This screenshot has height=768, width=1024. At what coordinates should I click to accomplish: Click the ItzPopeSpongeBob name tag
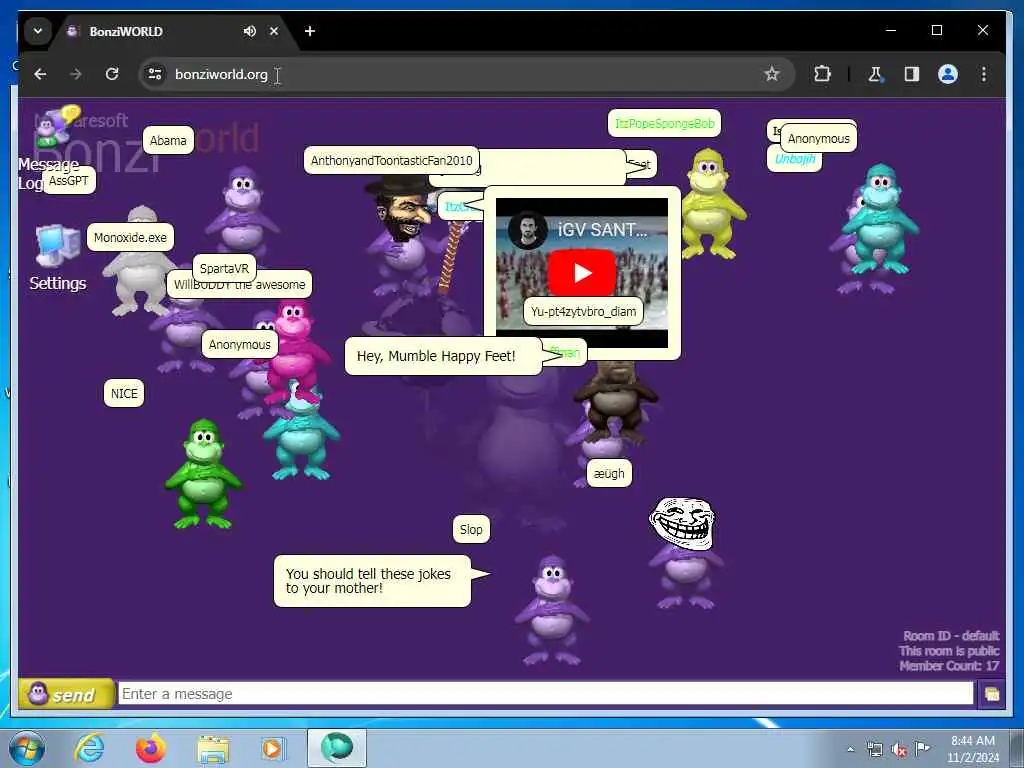[664, 123]
